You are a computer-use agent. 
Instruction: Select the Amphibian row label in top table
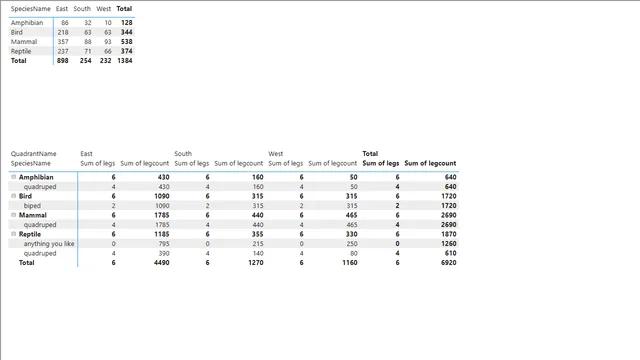tap(27, 22)
